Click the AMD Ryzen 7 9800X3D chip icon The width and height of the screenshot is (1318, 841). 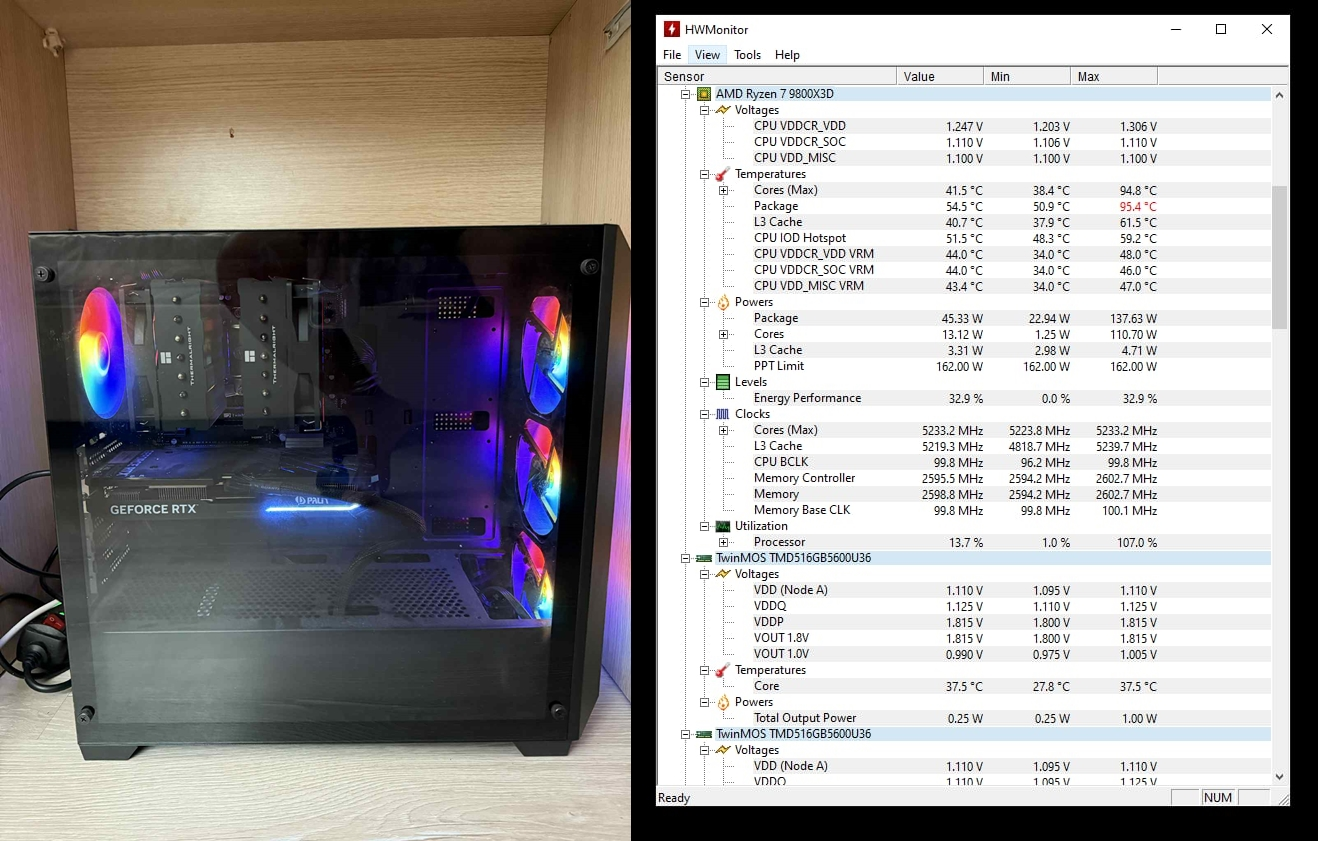704,94
